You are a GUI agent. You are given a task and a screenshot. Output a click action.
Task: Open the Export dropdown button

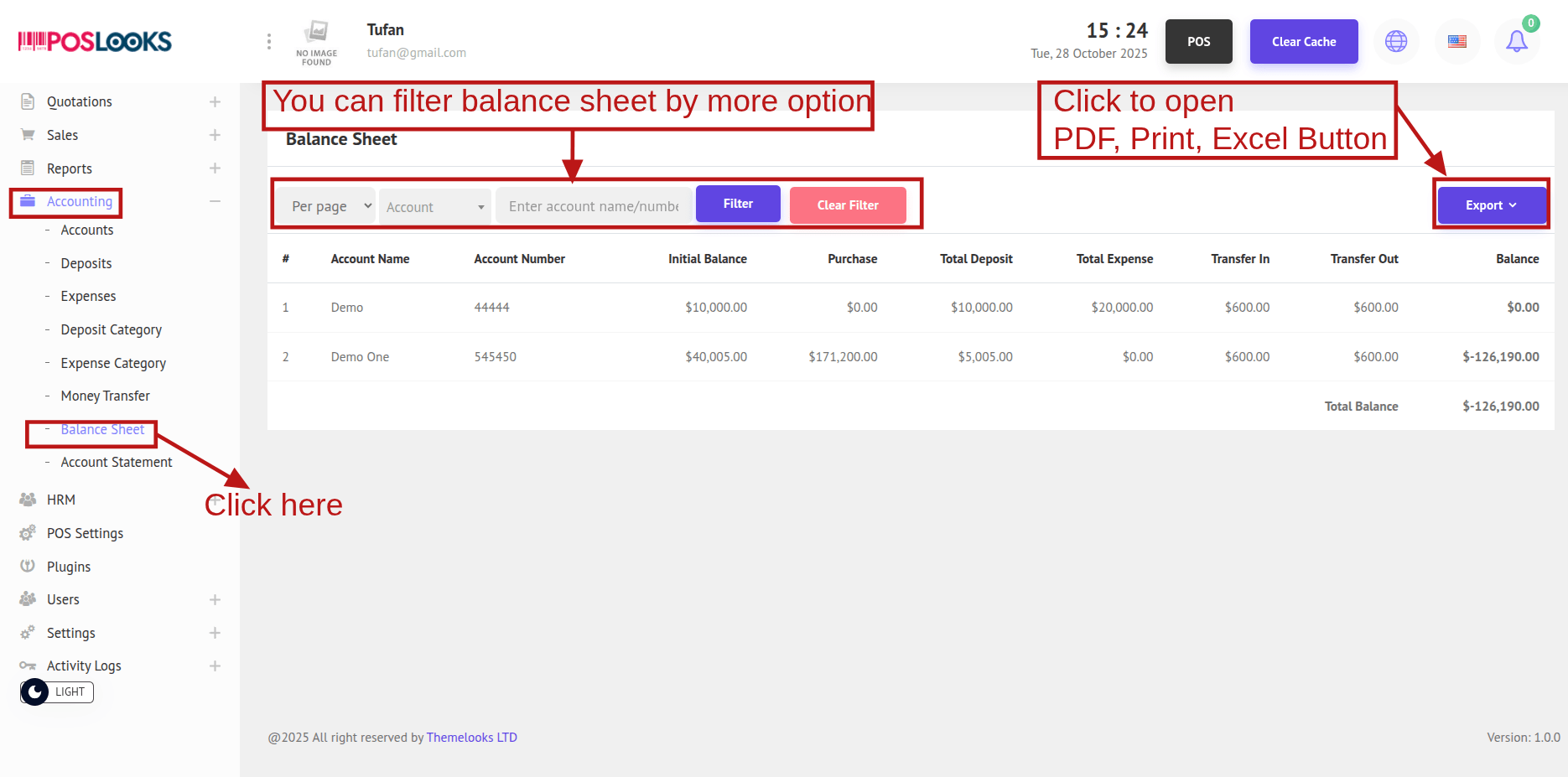click(1491, 205)
